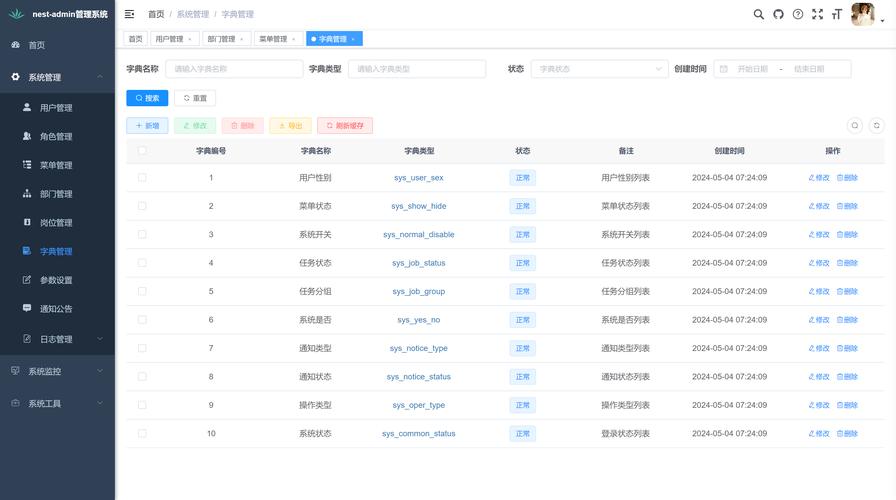The height and width of the screenshot is (500, 896).
Task: Expand the 系统监控 sidebar section
Action: coord(57,371)
